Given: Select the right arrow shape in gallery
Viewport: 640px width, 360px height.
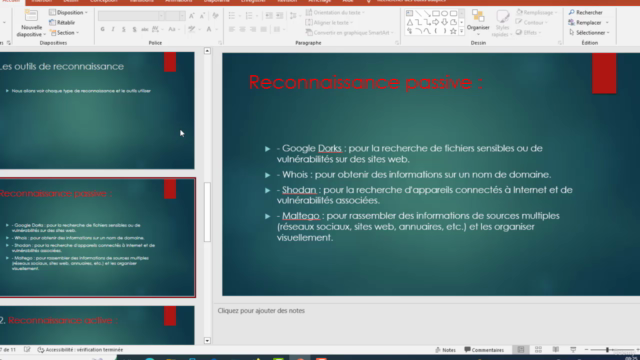Looking at the screenshot, I should (436, 22).
